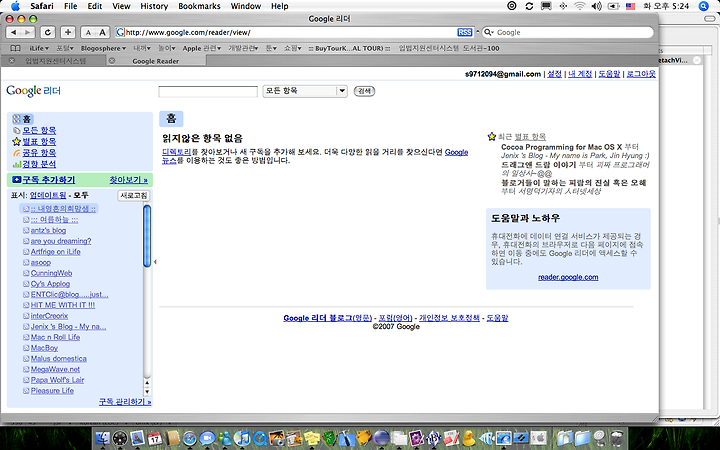720x450 pixels.
Task: Open the 모든 항목 search scope dropdown
Action: pos(305,91)
